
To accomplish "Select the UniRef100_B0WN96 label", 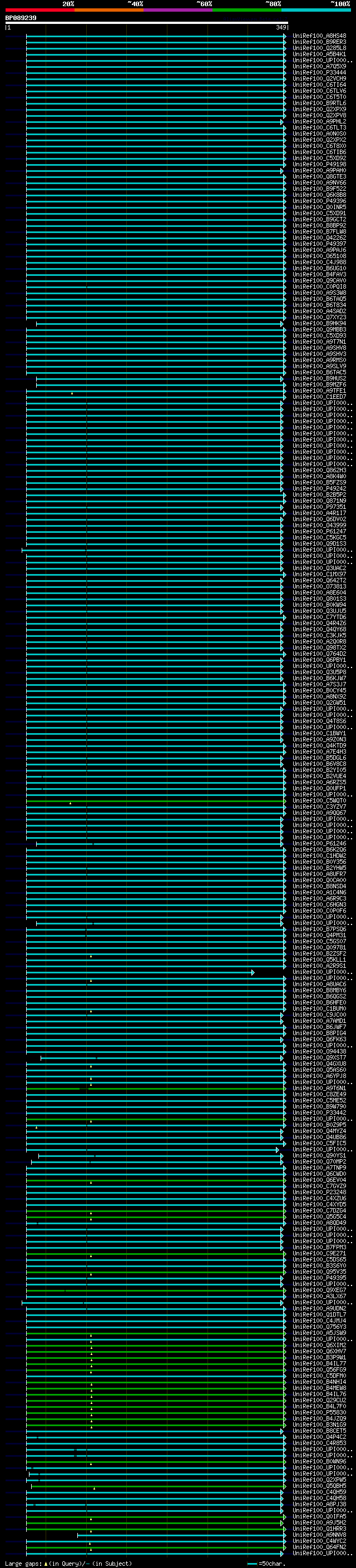I will [x=319, y=1461].
